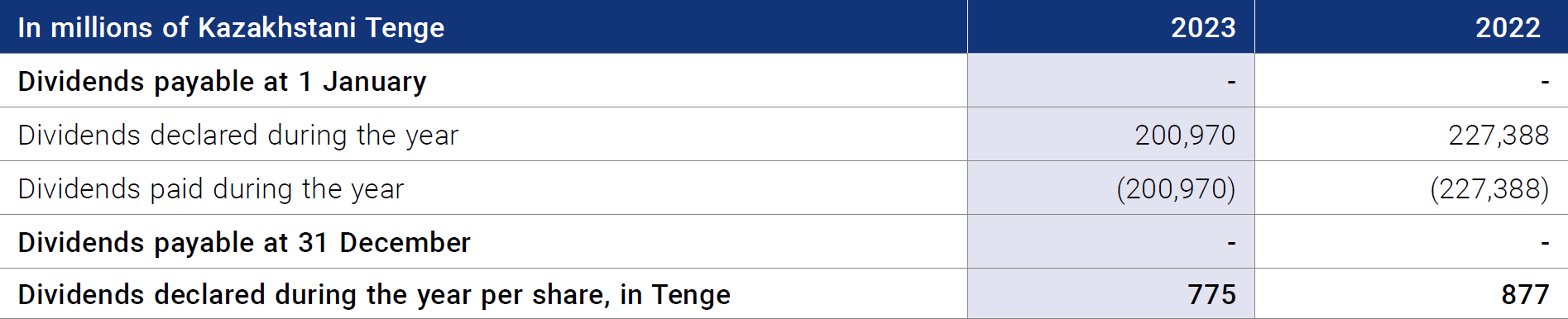The width and height of the screenshot is (1568, 319).
Task: Select 'Dividends payable at 31 December' label
Action: [244, 242]
